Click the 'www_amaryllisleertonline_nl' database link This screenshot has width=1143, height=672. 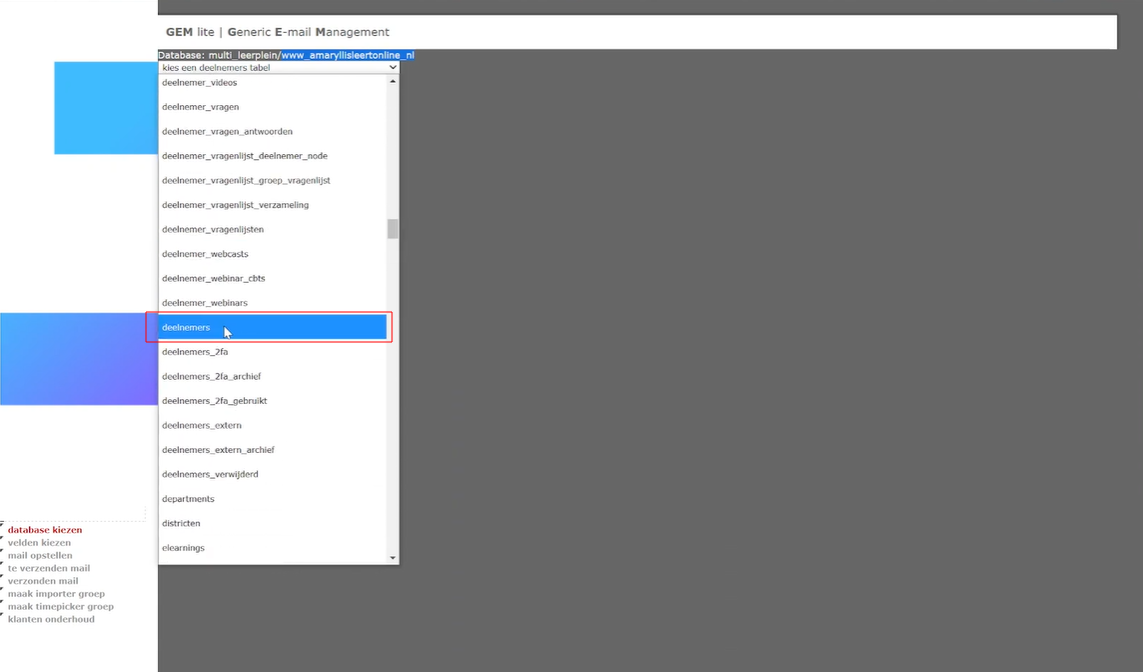347,56
